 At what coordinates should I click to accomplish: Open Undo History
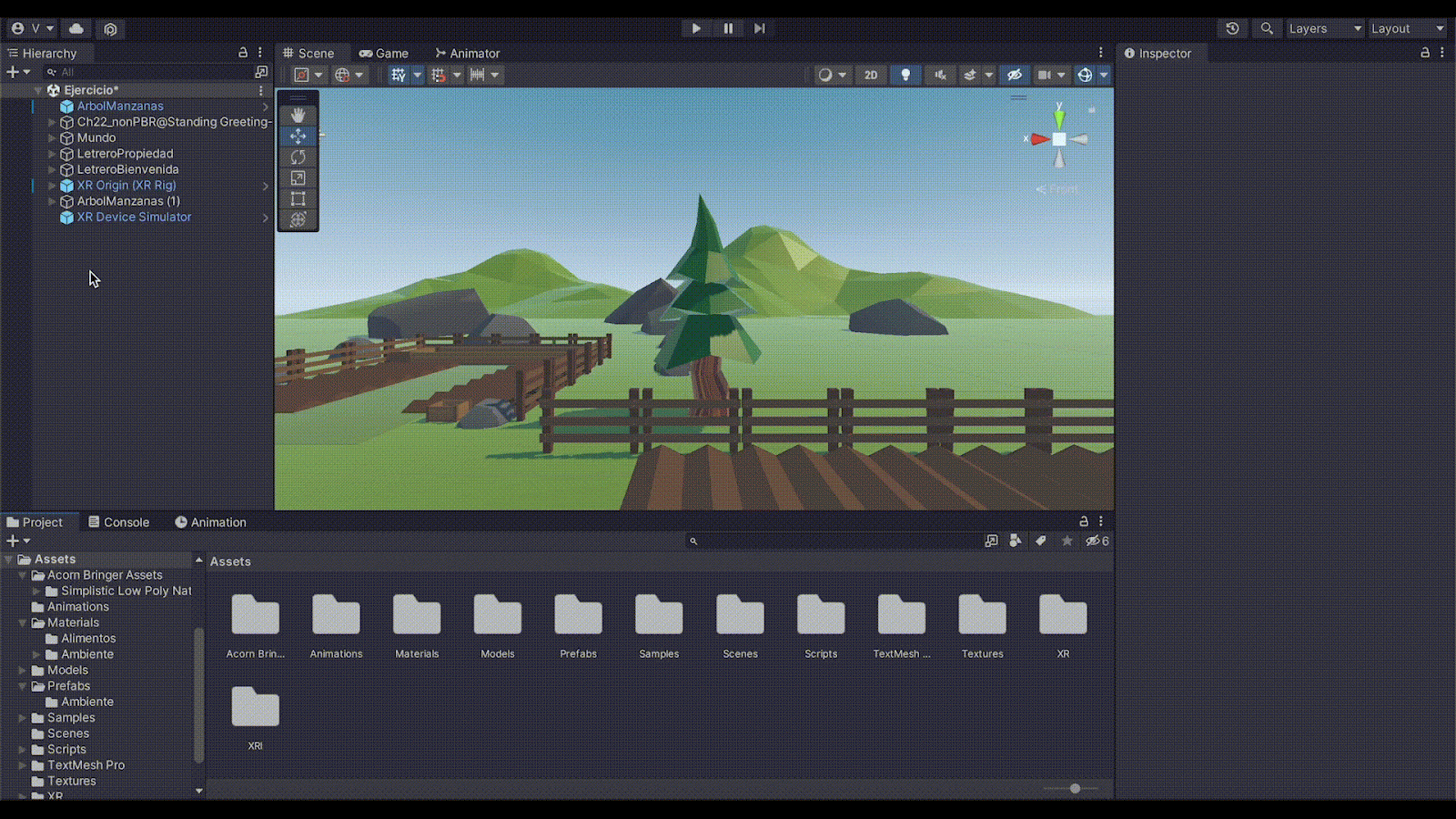1232,28
